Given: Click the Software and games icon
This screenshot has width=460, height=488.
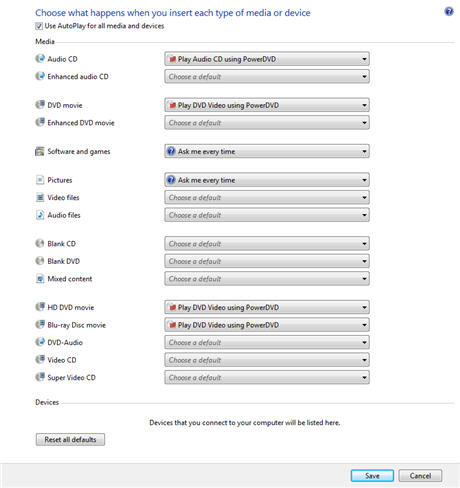Looking at the screenshot, I should [40, 151].
